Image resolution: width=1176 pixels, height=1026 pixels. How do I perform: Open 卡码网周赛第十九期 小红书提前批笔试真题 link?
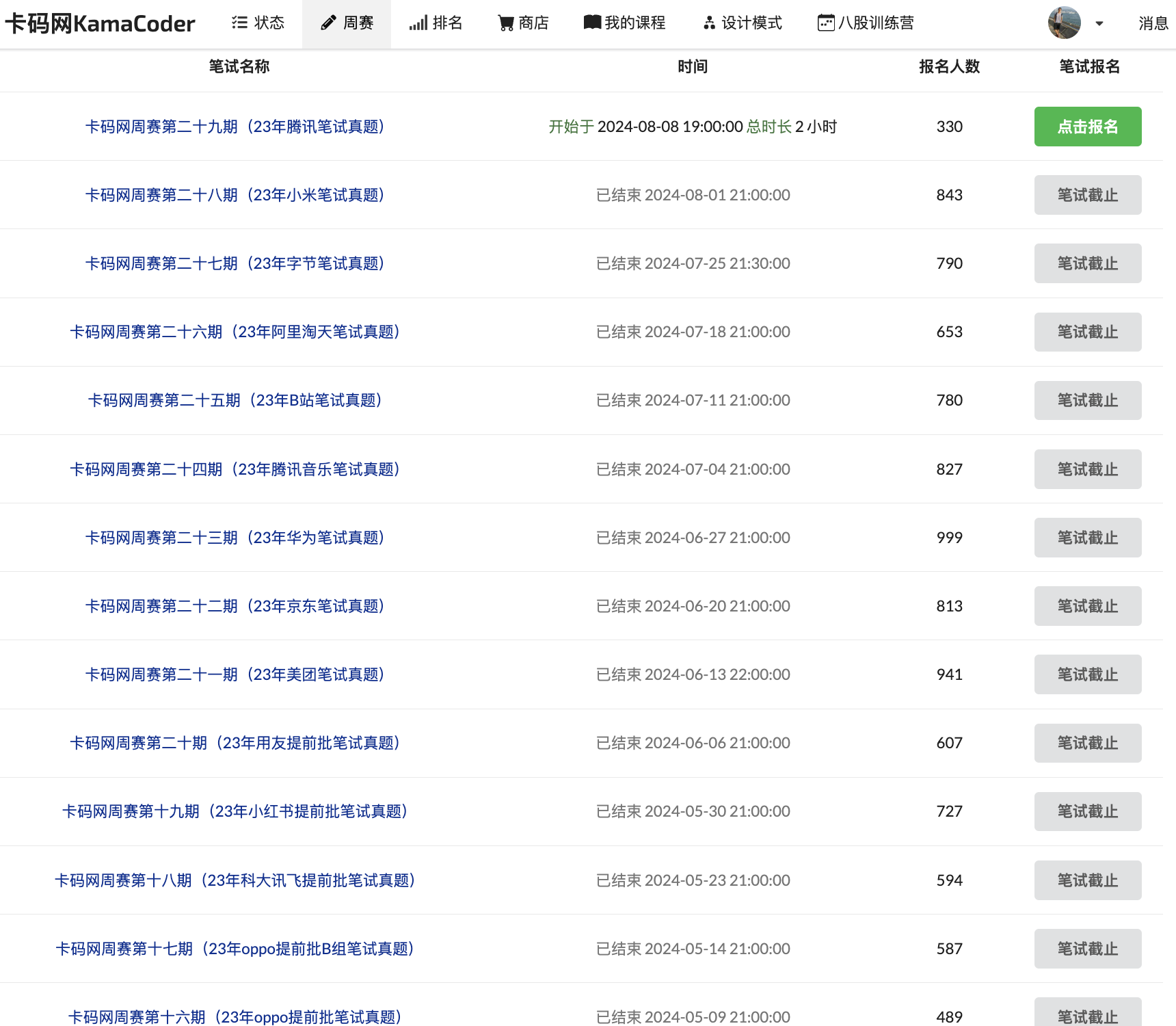click(235, 811)
